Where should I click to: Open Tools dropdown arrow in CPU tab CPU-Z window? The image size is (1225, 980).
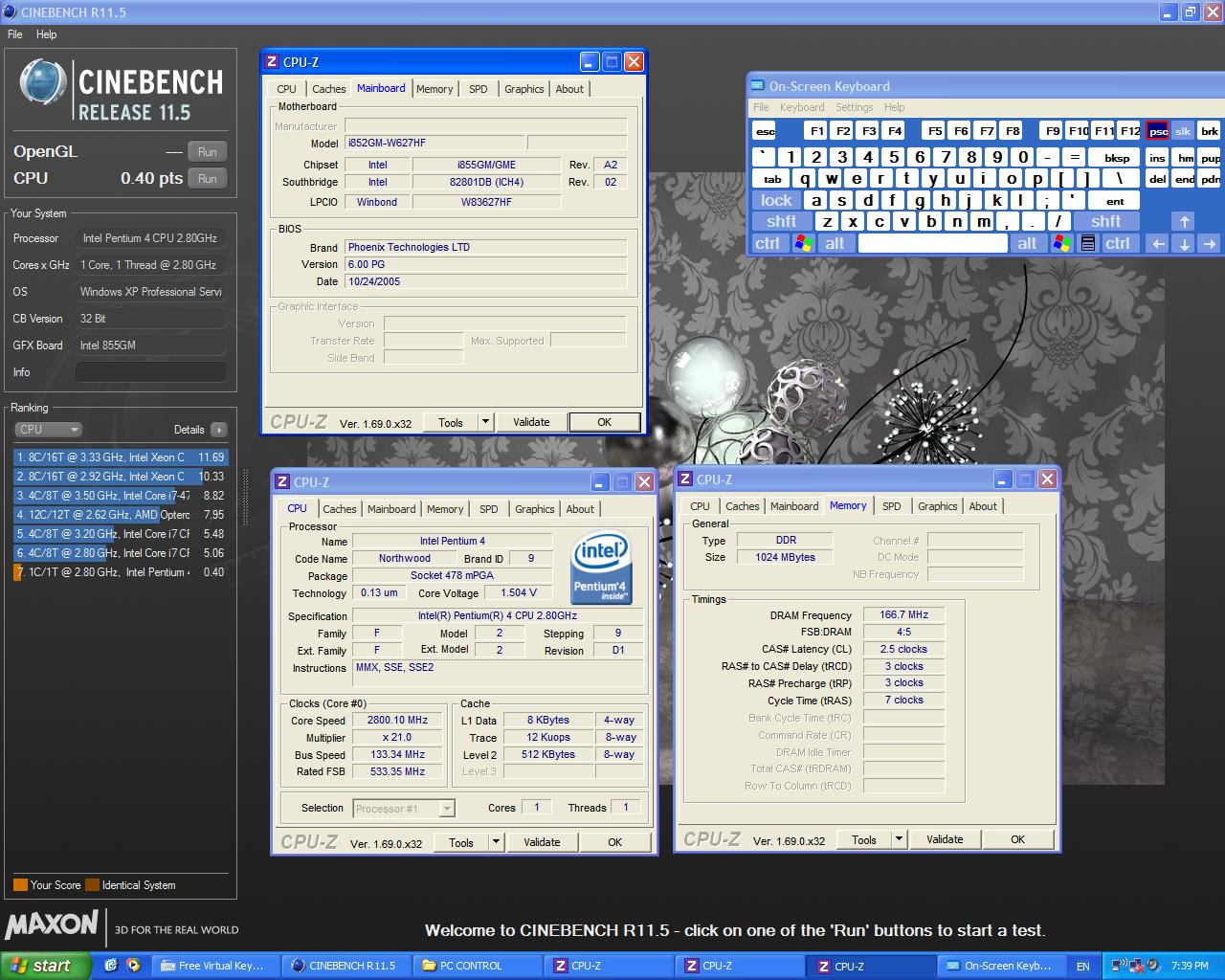496,842
